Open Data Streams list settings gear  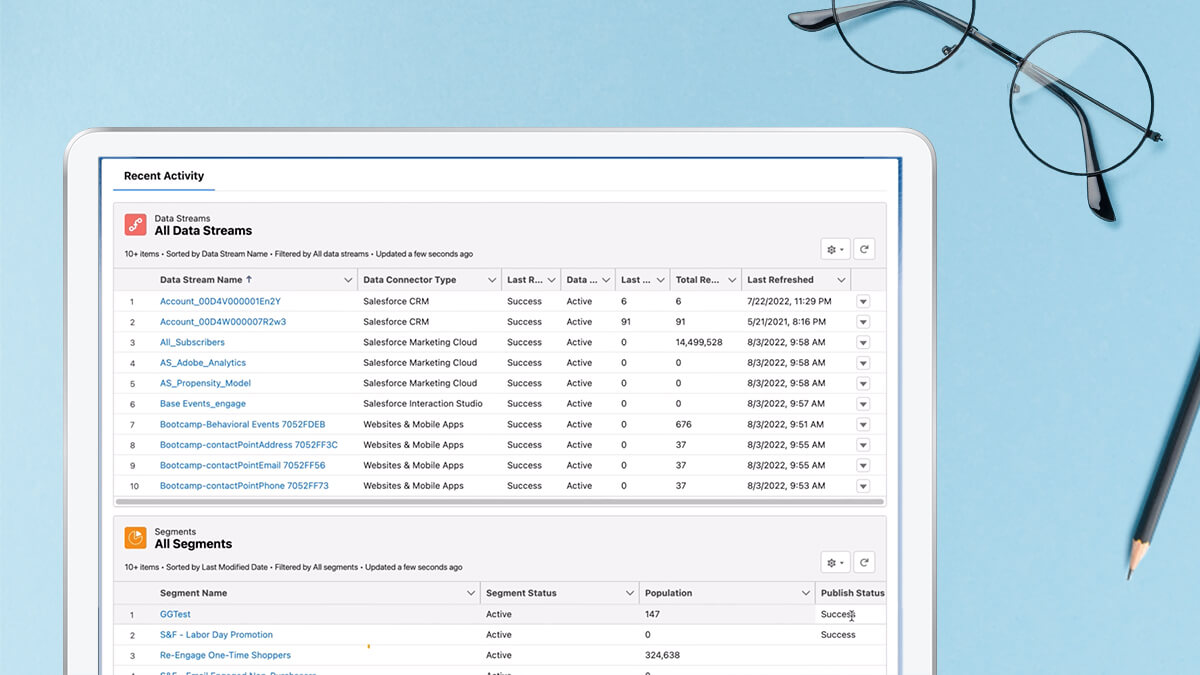point(834,249)
